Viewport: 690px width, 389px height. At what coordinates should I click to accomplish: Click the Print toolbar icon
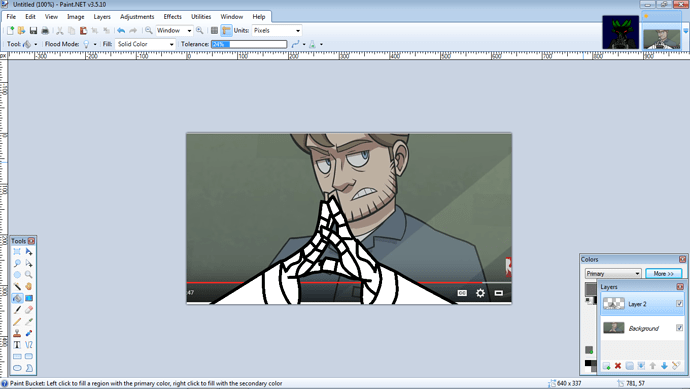click(x=45, y=30)
